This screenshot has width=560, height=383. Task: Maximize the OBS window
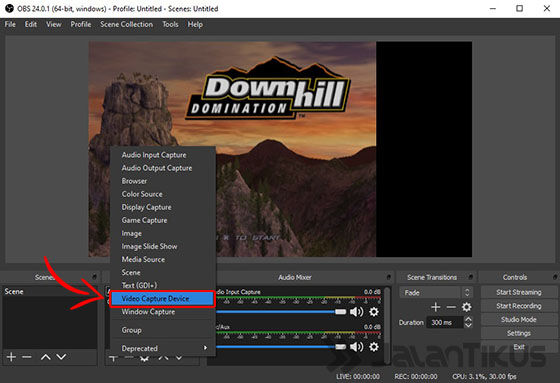point(519,8)
